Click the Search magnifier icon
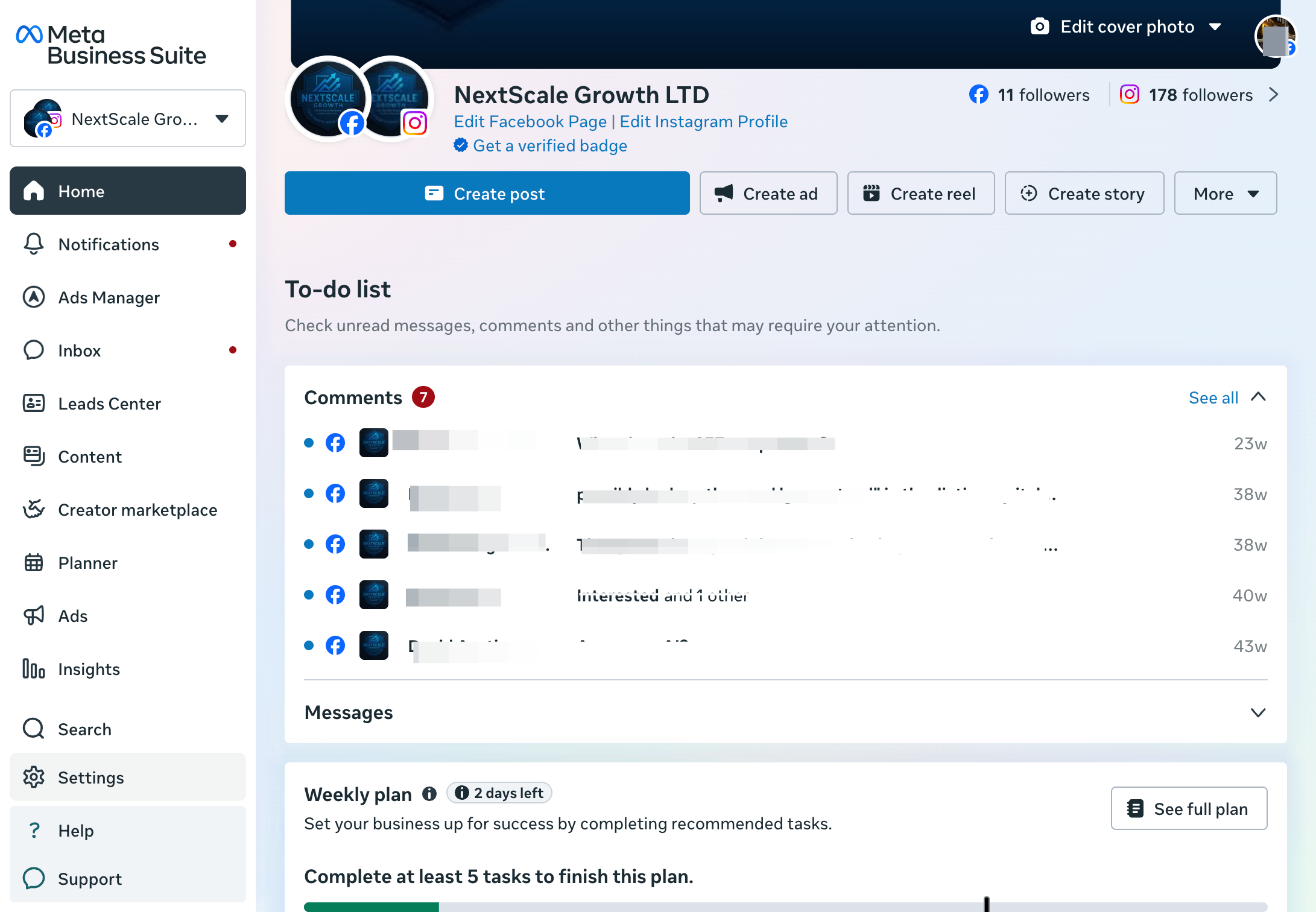The height and width of the screenshot is (912, 1316). [34, 729]
